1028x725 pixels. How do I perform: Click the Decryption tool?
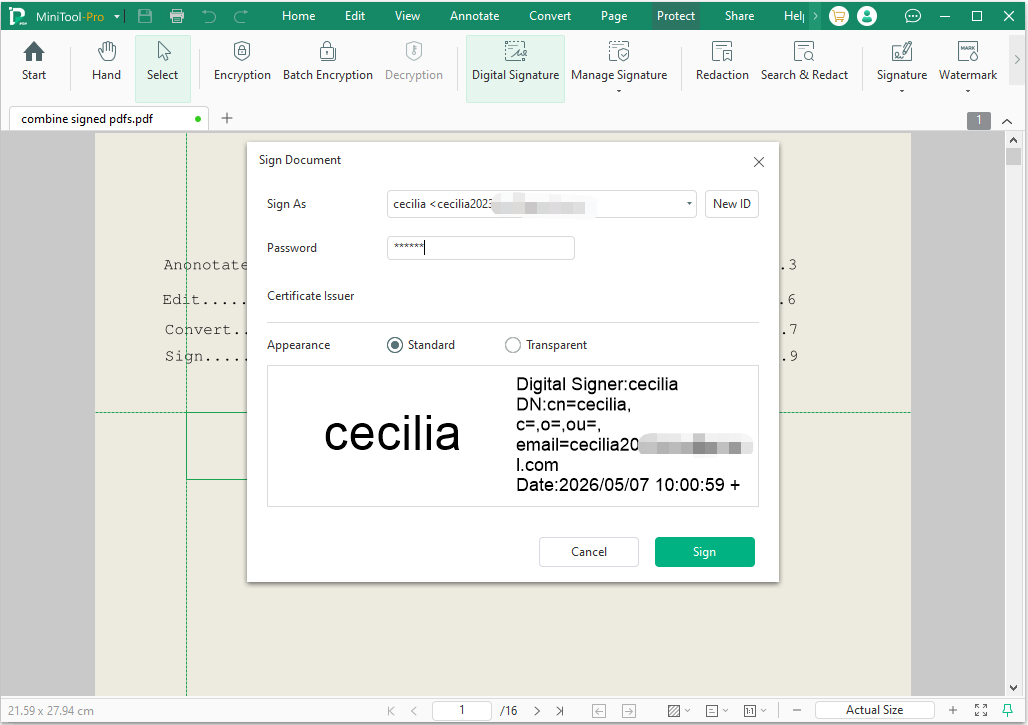click(x=414, y=62)
